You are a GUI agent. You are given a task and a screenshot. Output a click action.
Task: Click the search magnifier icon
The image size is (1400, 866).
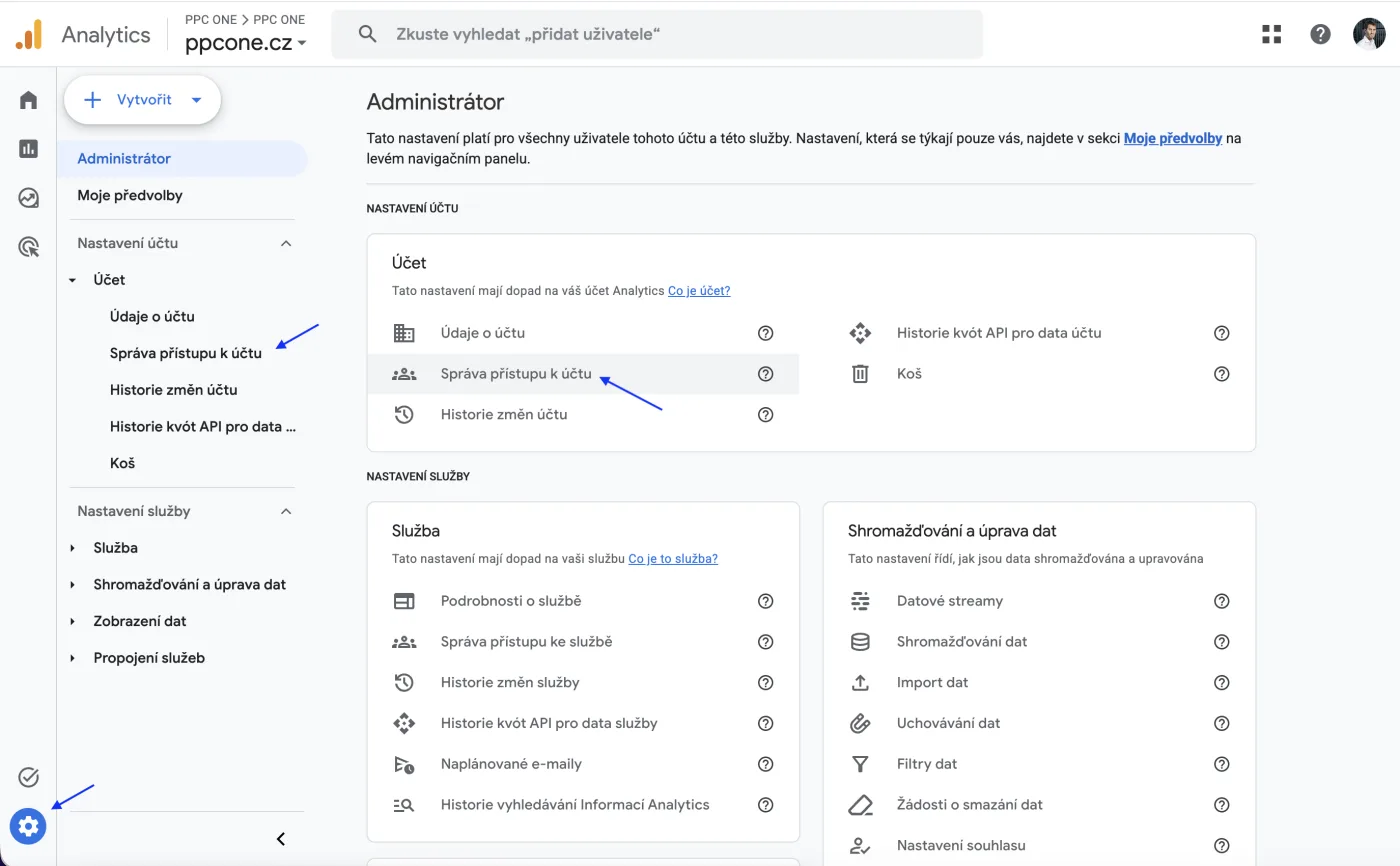click(367, 34)
